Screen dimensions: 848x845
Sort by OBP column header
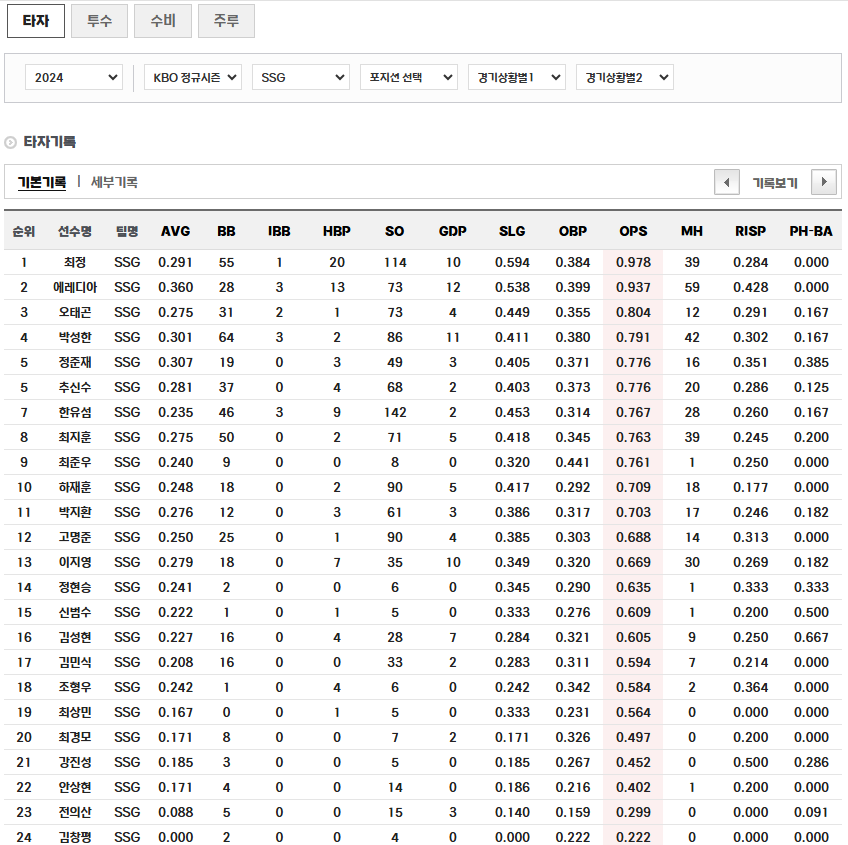pyautogui.click(x=573, y=232)
